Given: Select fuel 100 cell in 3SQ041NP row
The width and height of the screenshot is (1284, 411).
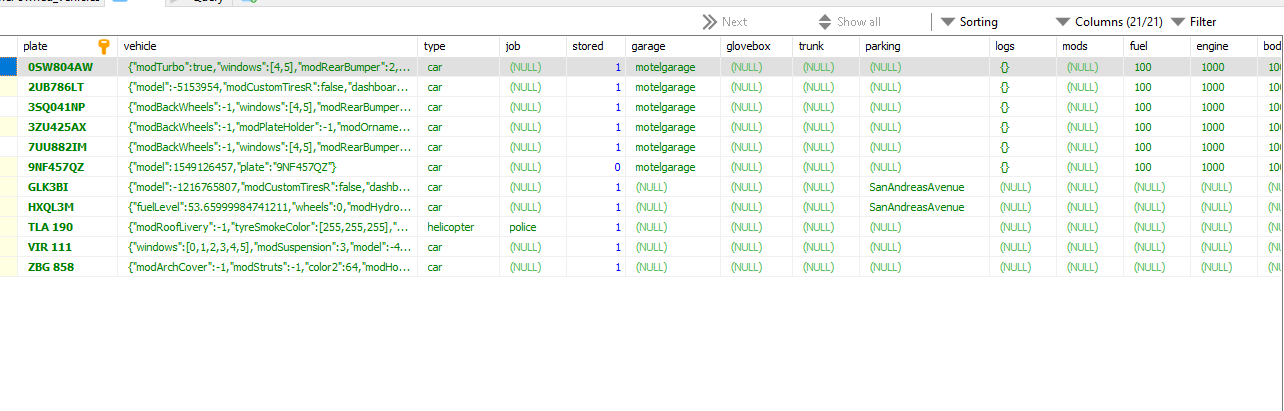Looking at the screenshot, I should tap(1157, 107).
